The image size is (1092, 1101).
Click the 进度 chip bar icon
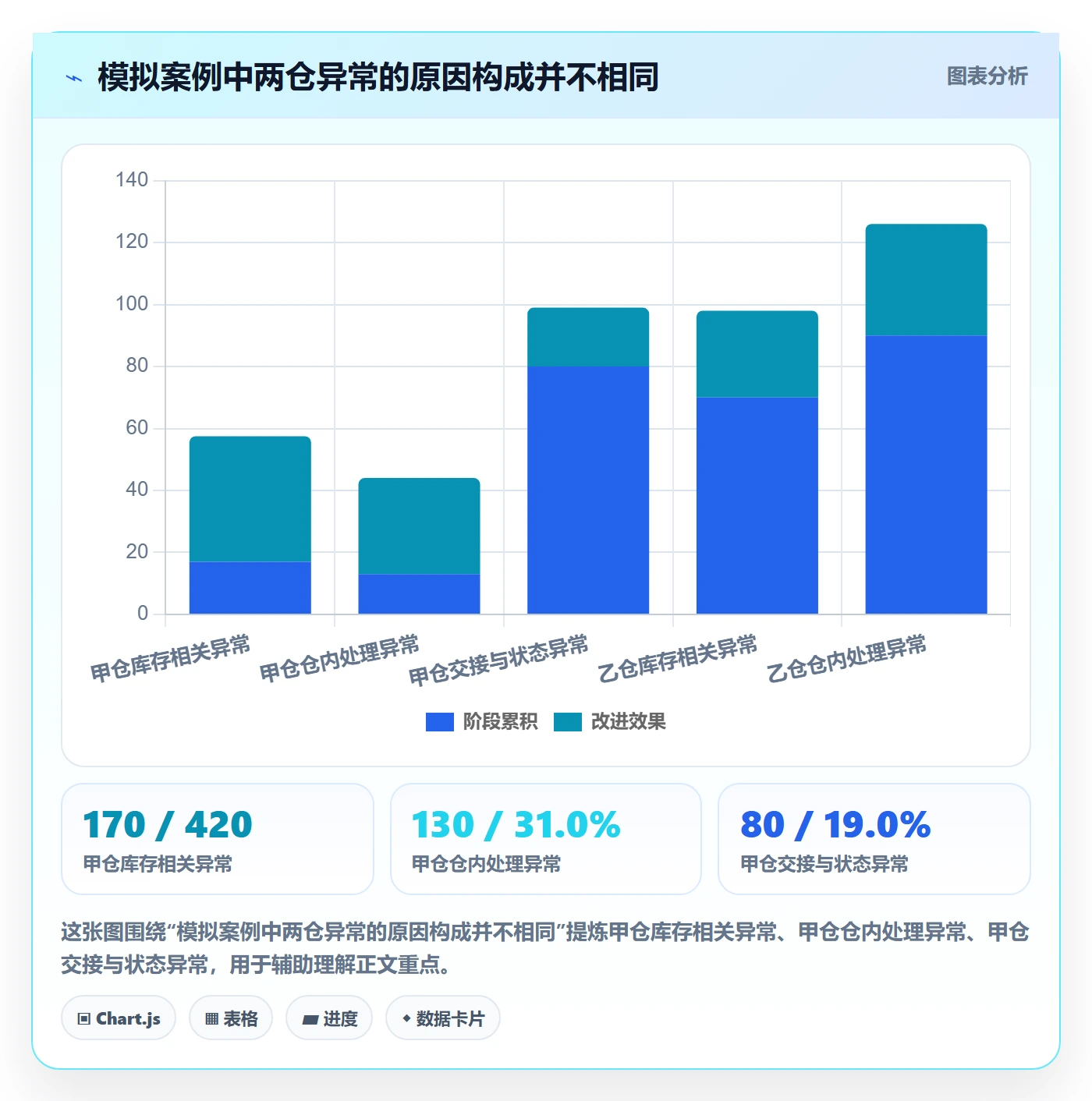click(310, 1019)
